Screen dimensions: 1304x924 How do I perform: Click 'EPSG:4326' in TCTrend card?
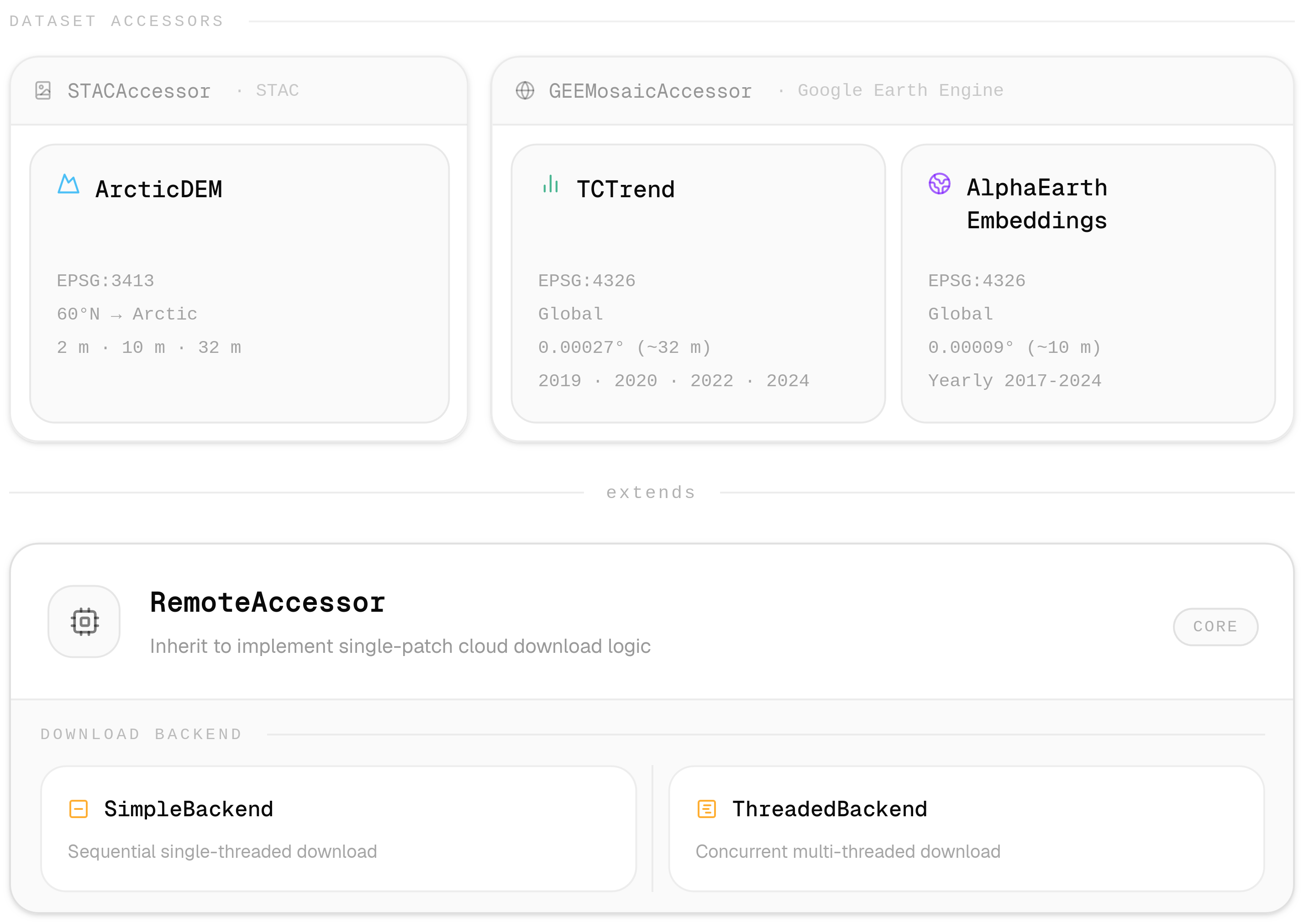click(587, 281)
